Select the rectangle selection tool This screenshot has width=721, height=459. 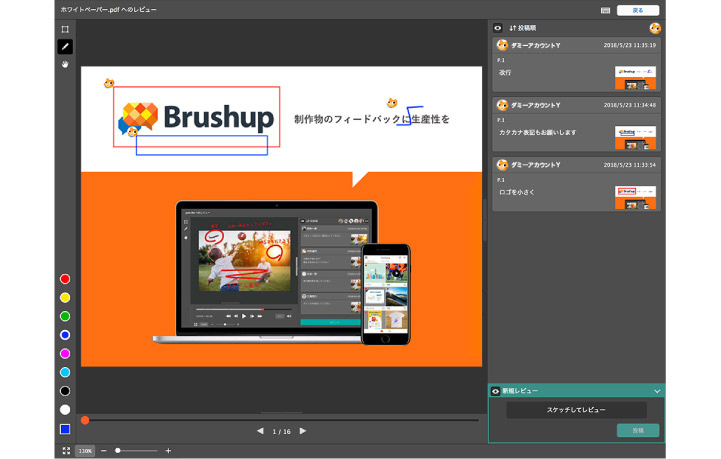65,29
